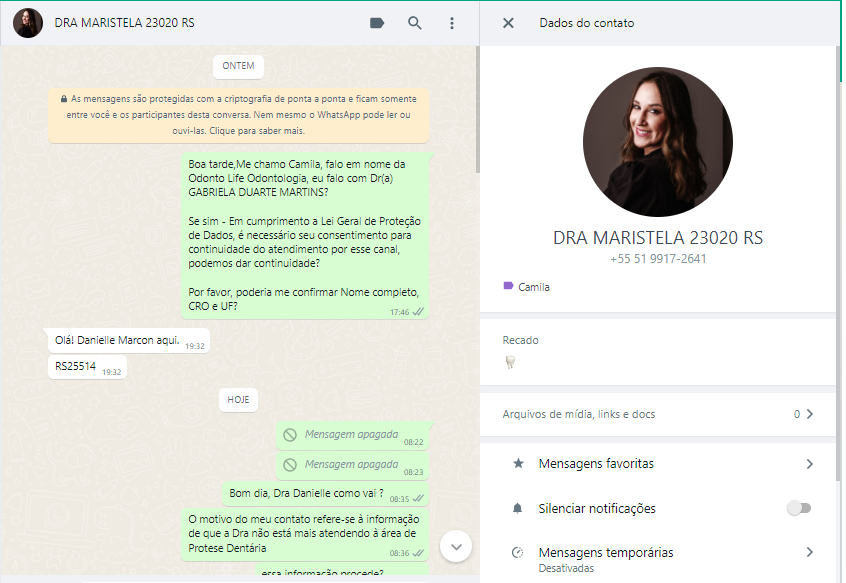The height and width of the screenshot is (583, 846).
Task: Click the encryption notice to learn more
Action: (238, 115)
